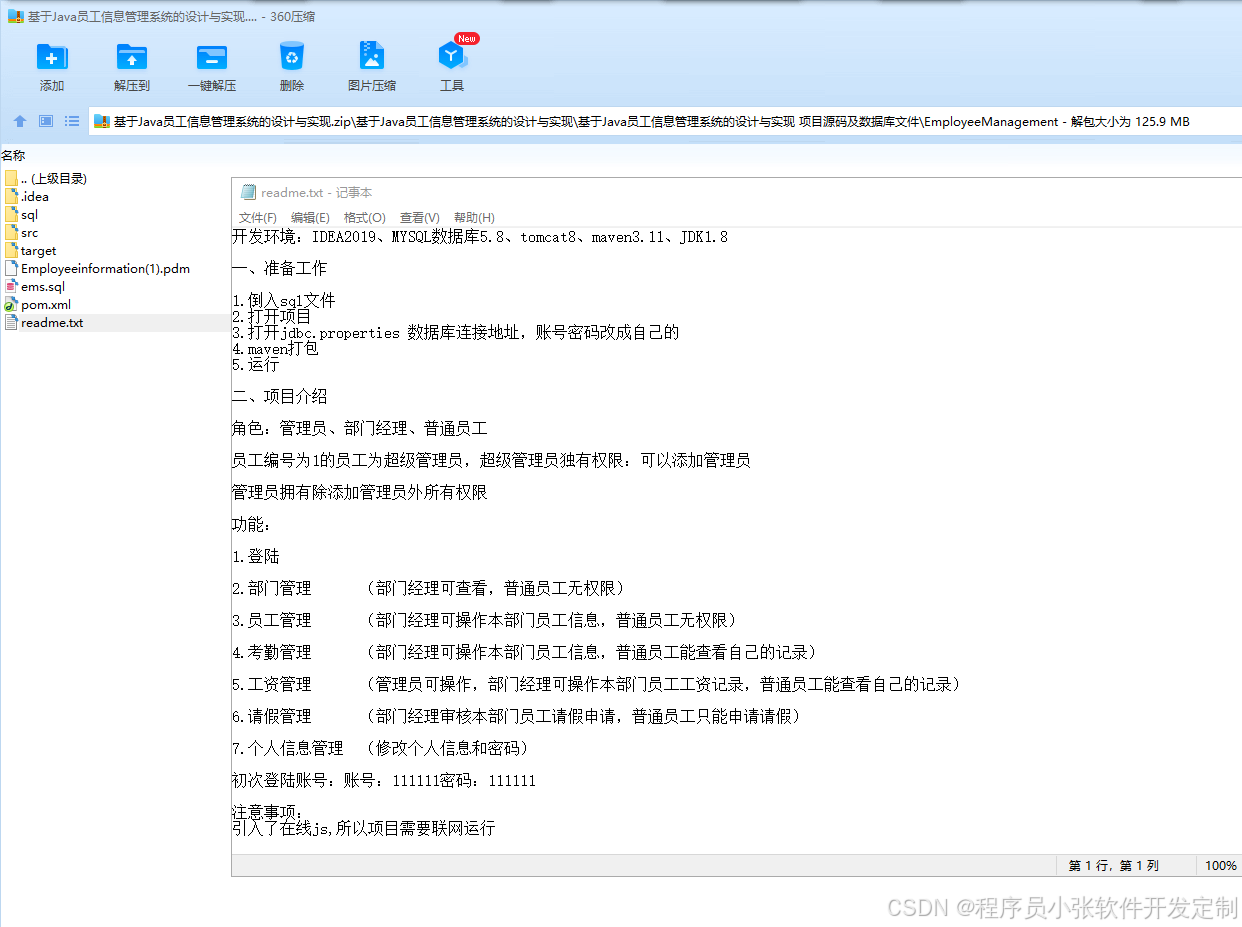Click the 100% zoom indicator in status bar
The width and height of the screenshot is (1242, 927).
tap(1219, 865)
